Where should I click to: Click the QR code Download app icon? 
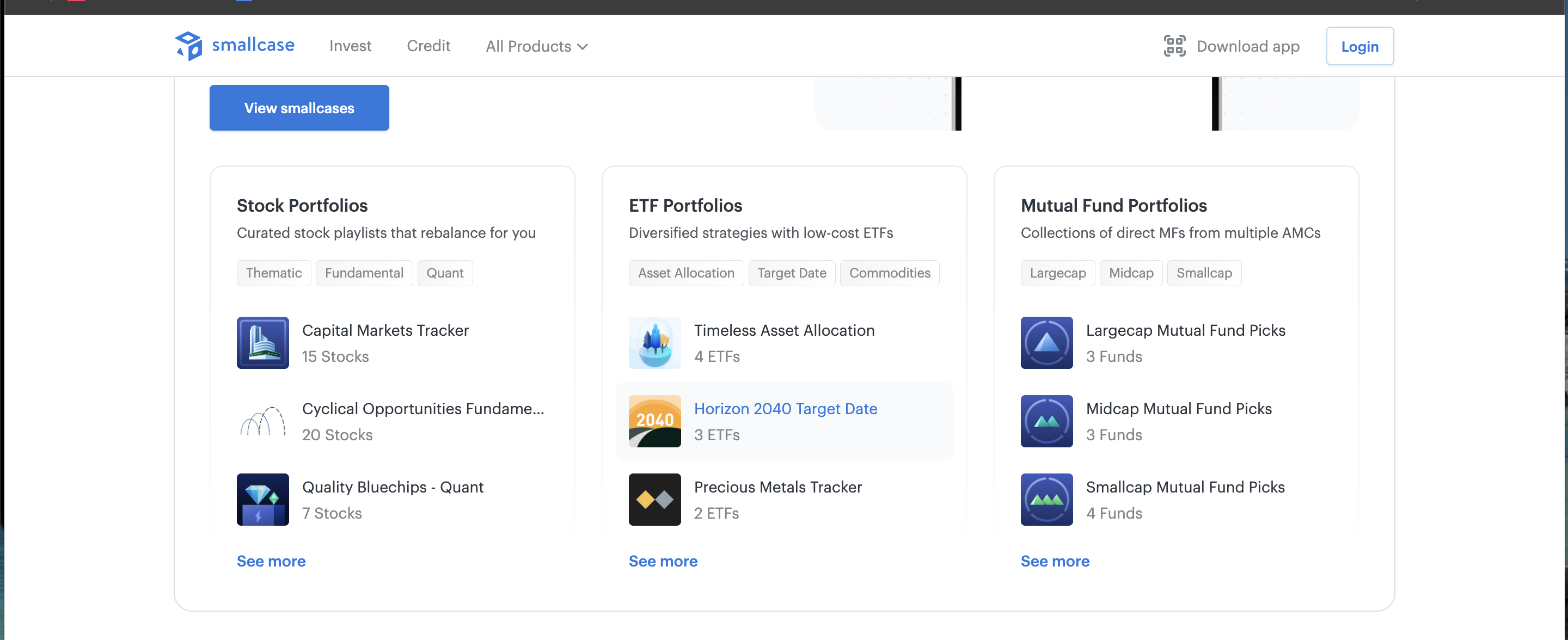click(x=1174, y=46)
